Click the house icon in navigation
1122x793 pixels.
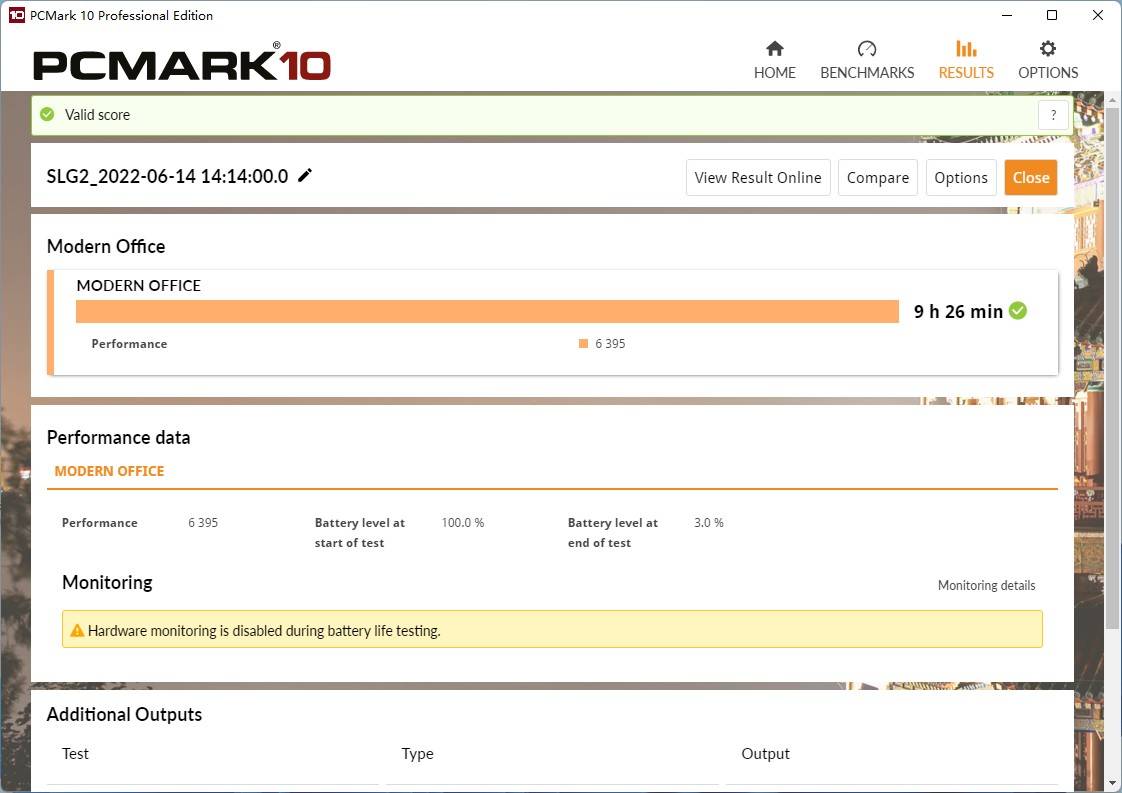click(x=774, y=49)
